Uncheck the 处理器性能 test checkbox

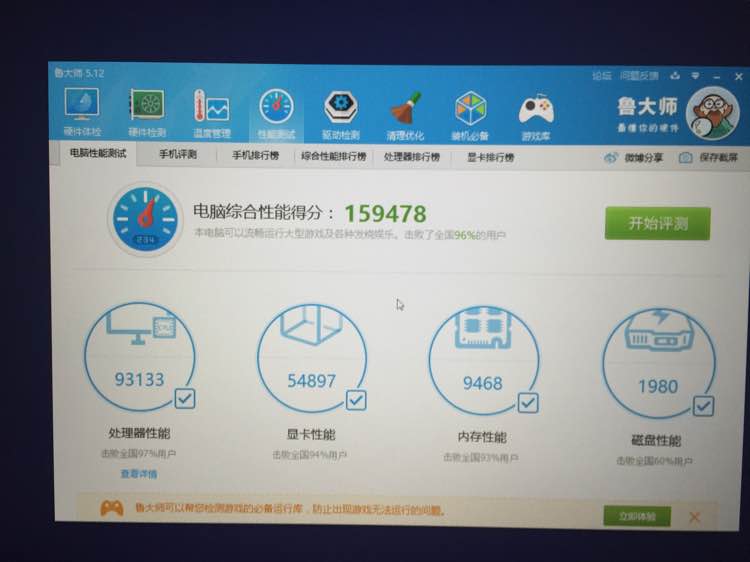[x=185, y=398]
